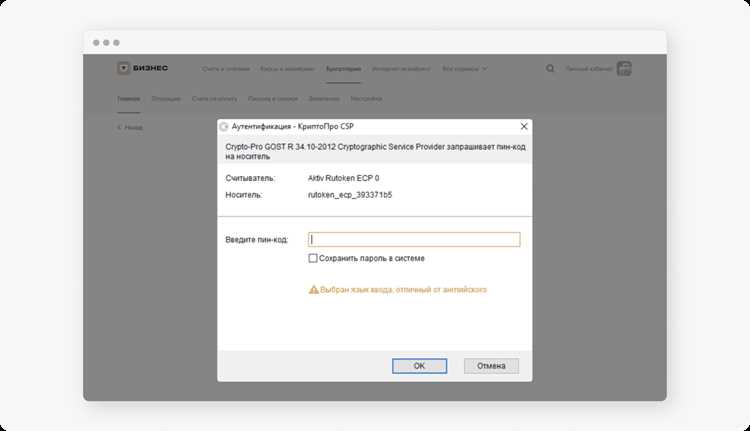Screen dimensions: 750x431
Task: Open search with the magnifier icon in the header
Action: coord(550,68)
